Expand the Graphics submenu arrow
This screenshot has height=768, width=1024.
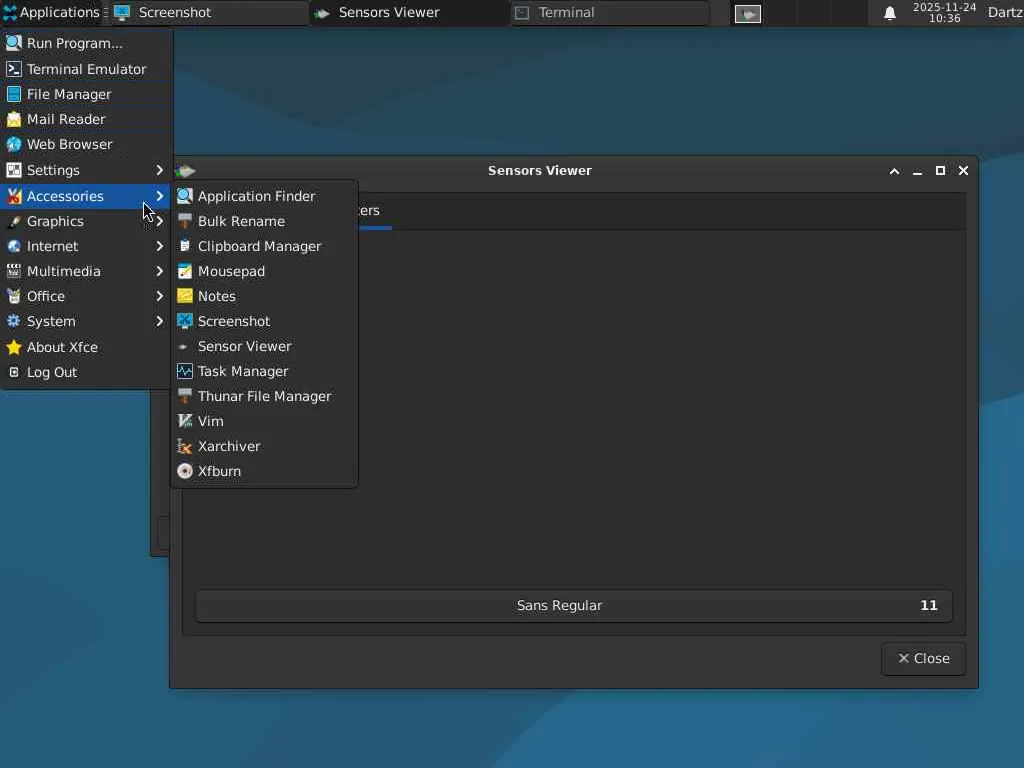(x=159, y=221)
